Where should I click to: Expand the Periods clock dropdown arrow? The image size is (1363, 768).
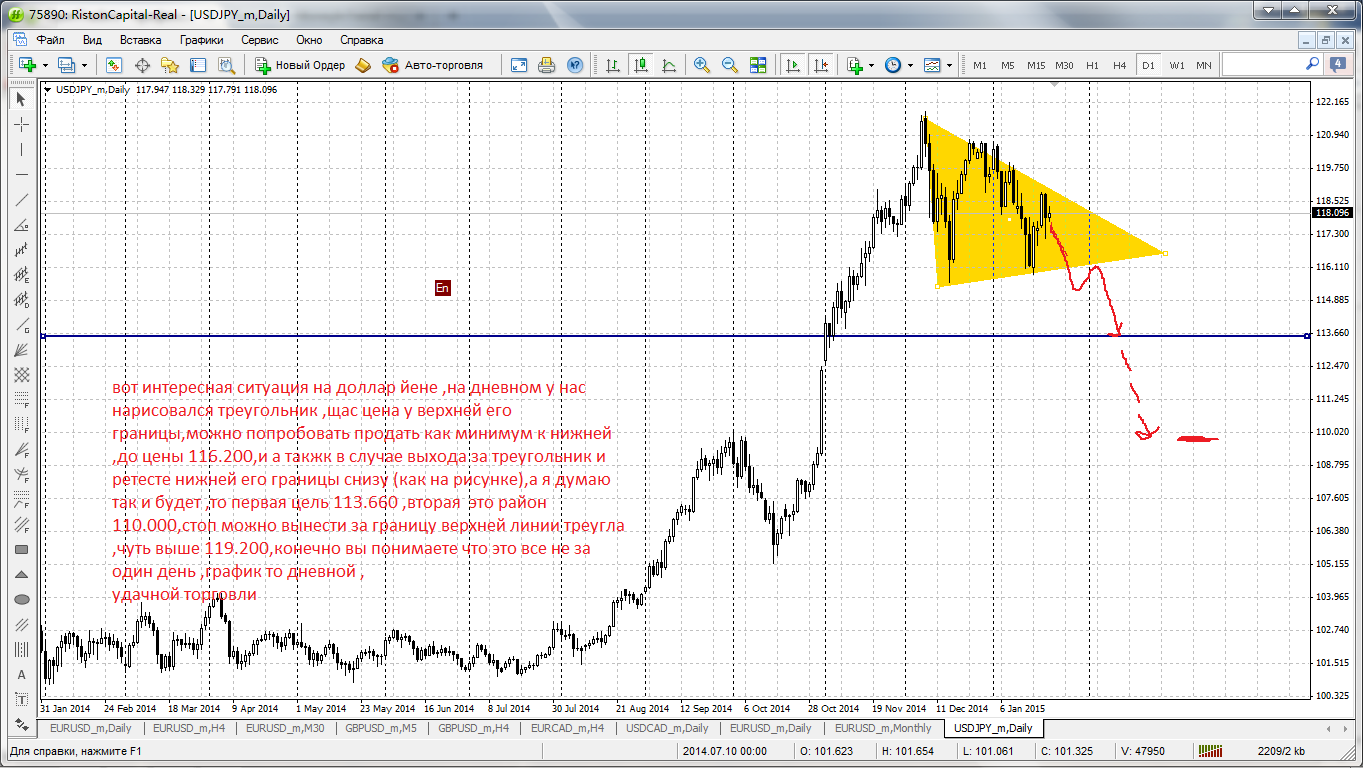point(910,65)
